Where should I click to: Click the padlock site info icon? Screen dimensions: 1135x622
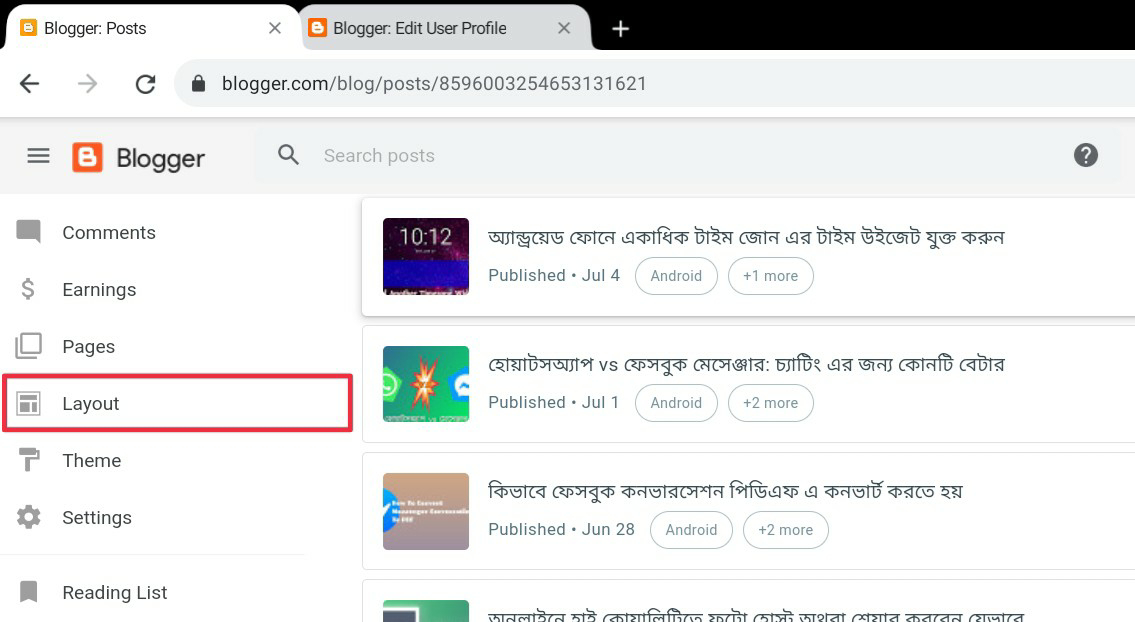(198, 83)
